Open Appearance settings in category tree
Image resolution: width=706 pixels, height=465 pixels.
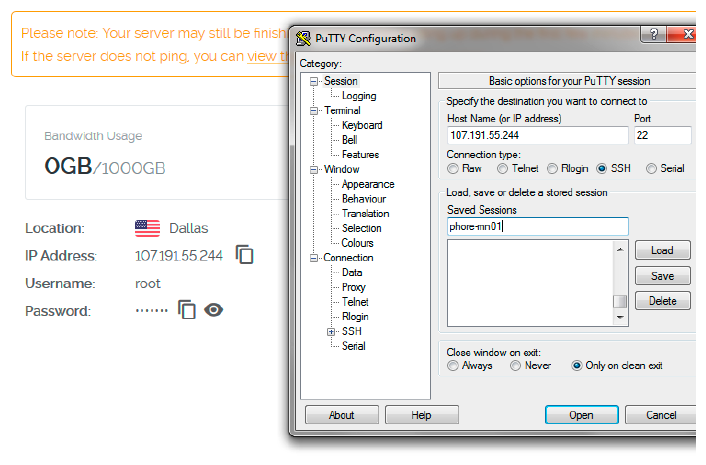pyautogui.click(x=368, y=184)
